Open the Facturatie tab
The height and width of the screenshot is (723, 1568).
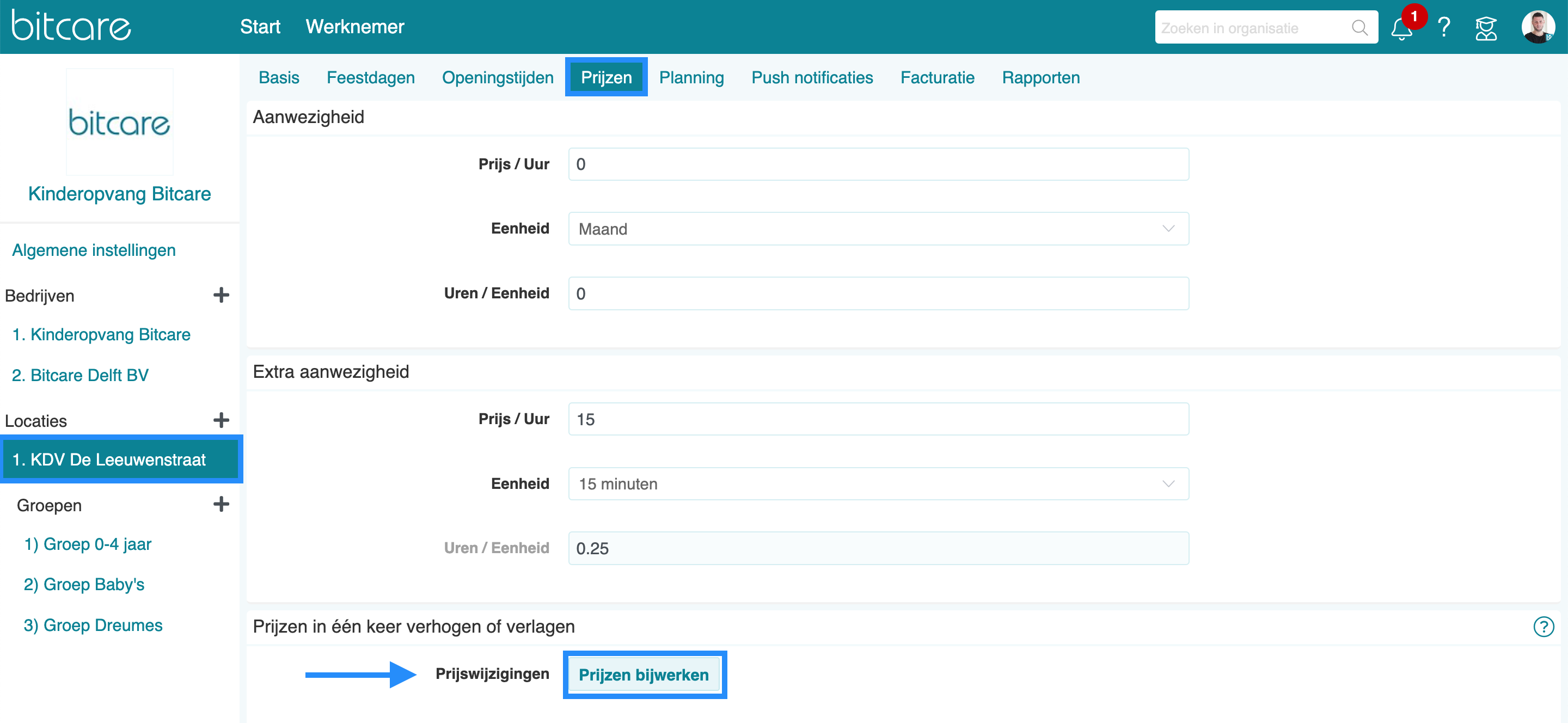938,77
